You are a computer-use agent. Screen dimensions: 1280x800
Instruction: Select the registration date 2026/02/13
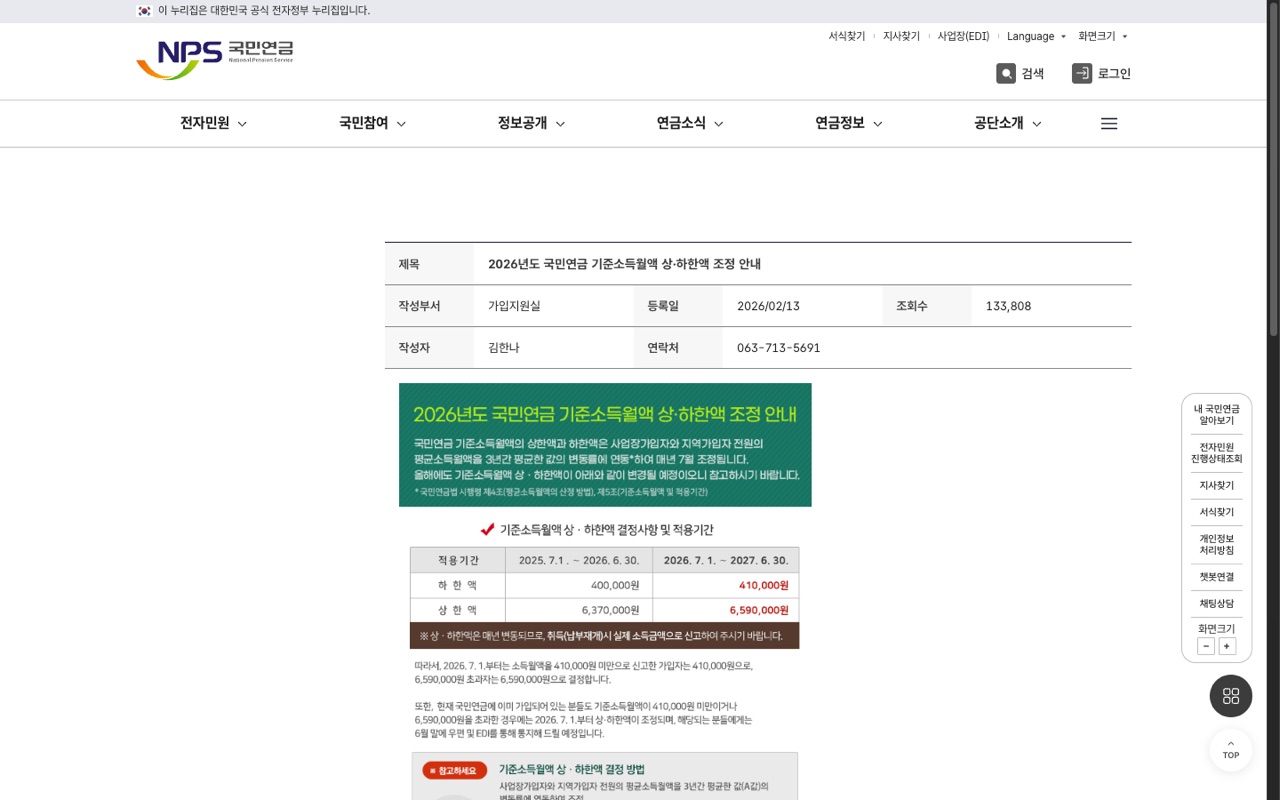click(768, 306)
